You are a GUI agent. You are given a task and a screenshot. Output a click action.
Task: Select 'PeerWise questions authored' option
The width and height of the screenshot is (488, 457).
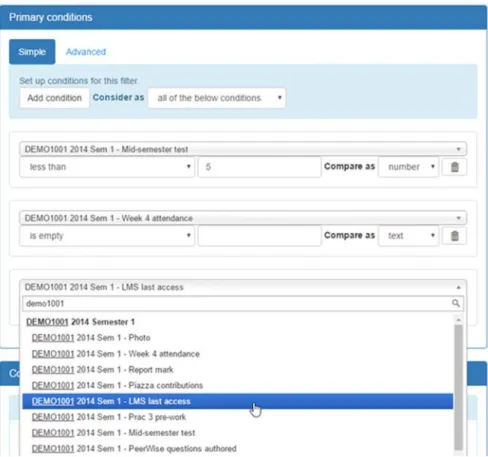pyautogui.click(x=238, y=449)
